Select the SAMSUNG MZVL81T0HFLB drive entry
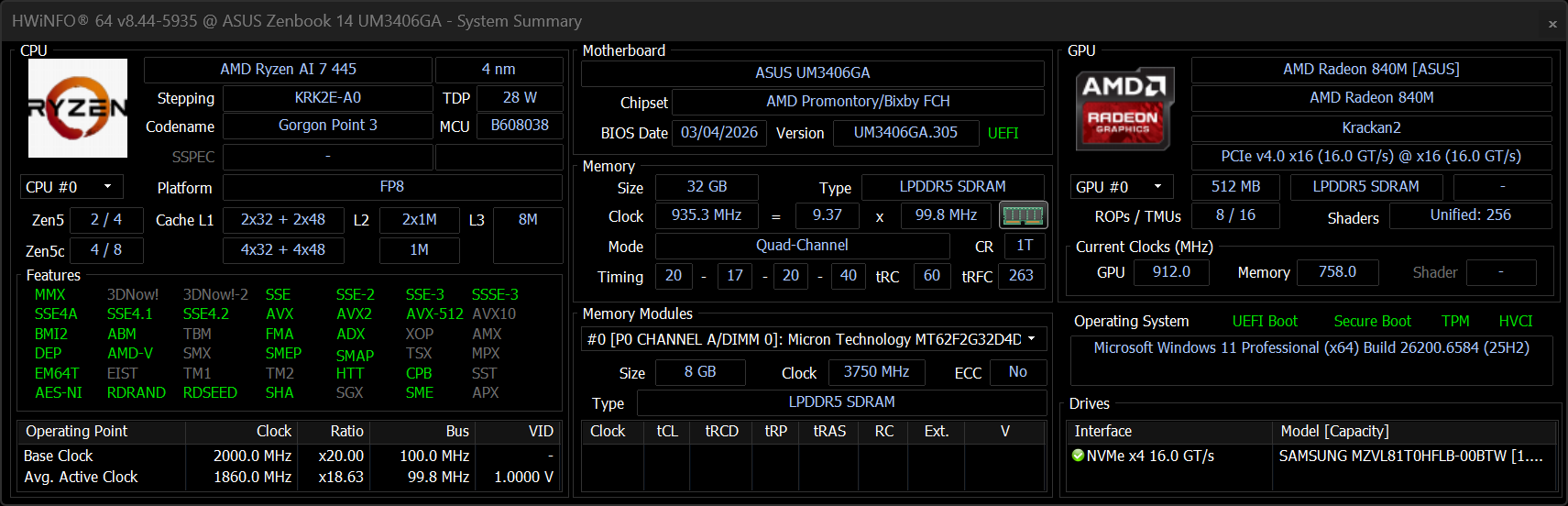Image resolution: width=1568 pixels, height=506 pixels. [1410, 456]
